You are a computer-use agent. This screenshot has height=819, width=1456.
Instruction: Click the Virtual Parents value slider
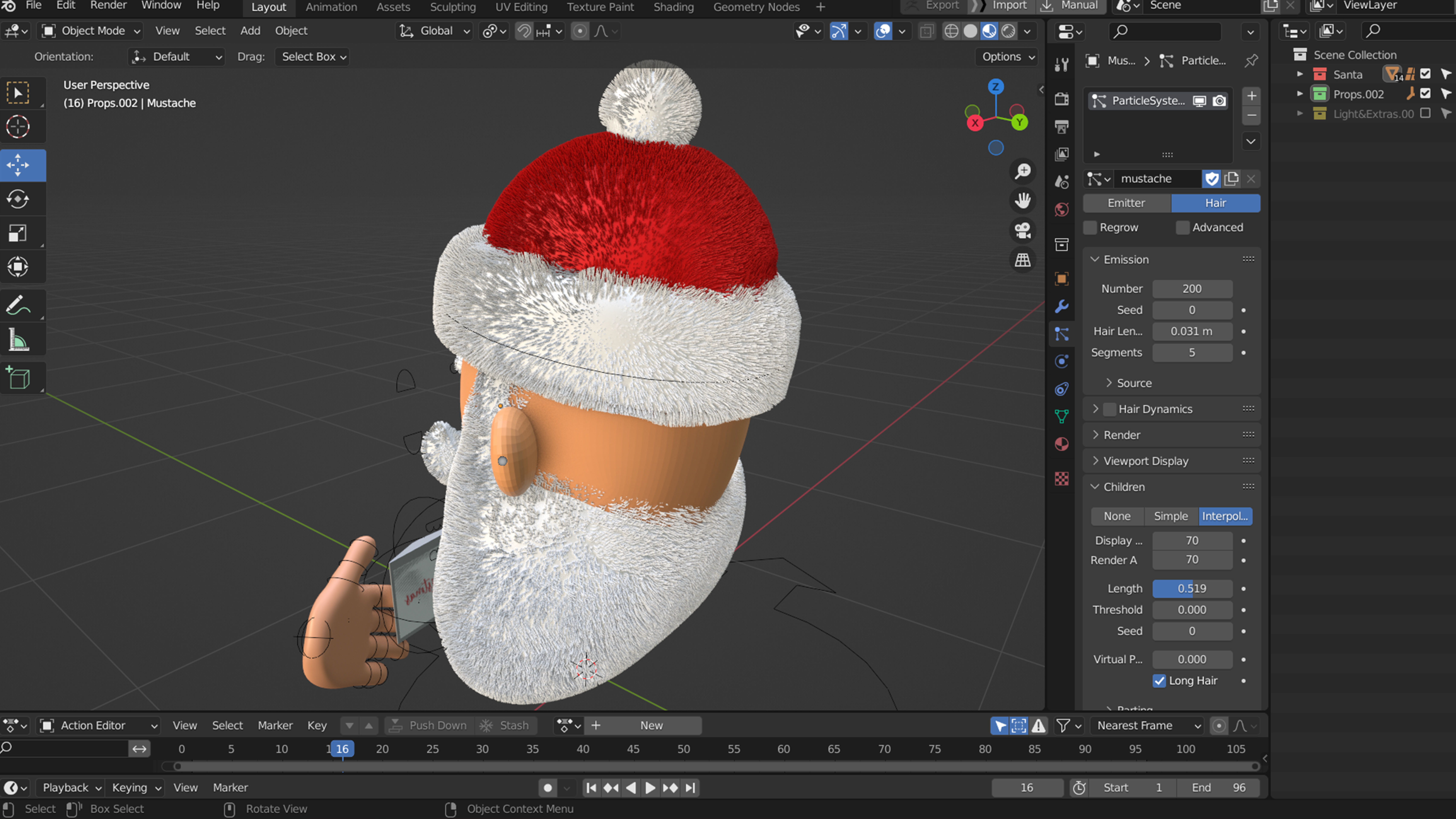point(1192,660)
